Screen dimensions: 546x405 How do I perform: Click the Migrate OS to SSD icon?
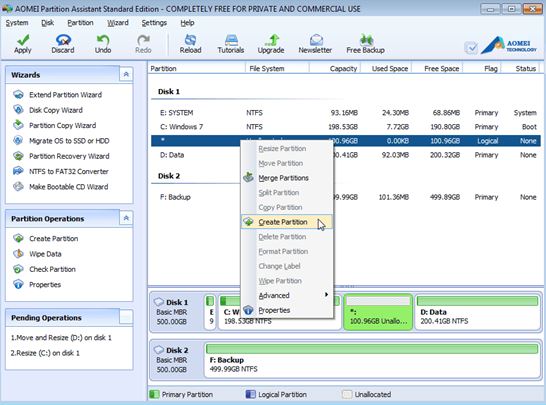click(18, 141)
